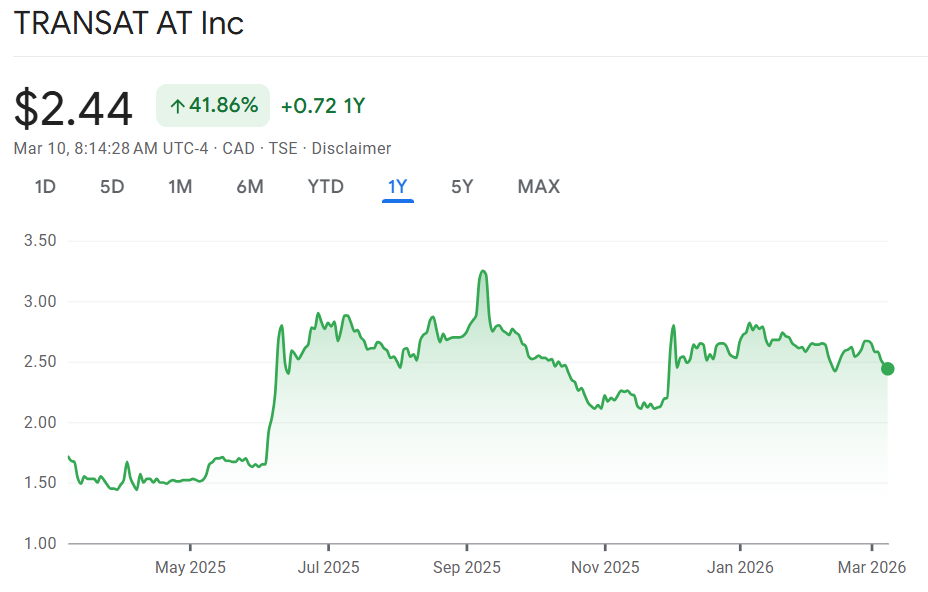Viewport: 928px width, 592px height.
Task: Switch to the 5Y chart range
Action: 461,186
